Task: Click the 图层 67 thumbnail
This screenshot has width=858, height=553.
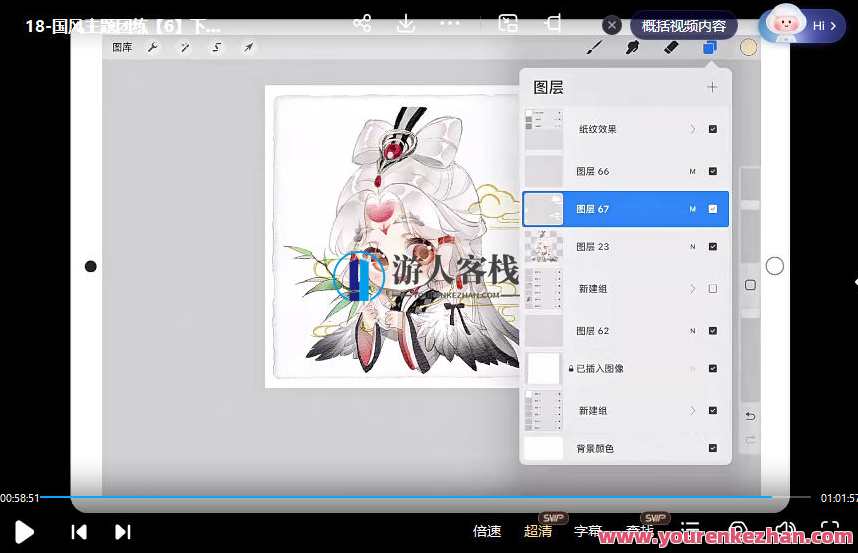Action: pyautogui.click(x=543, y=209)
